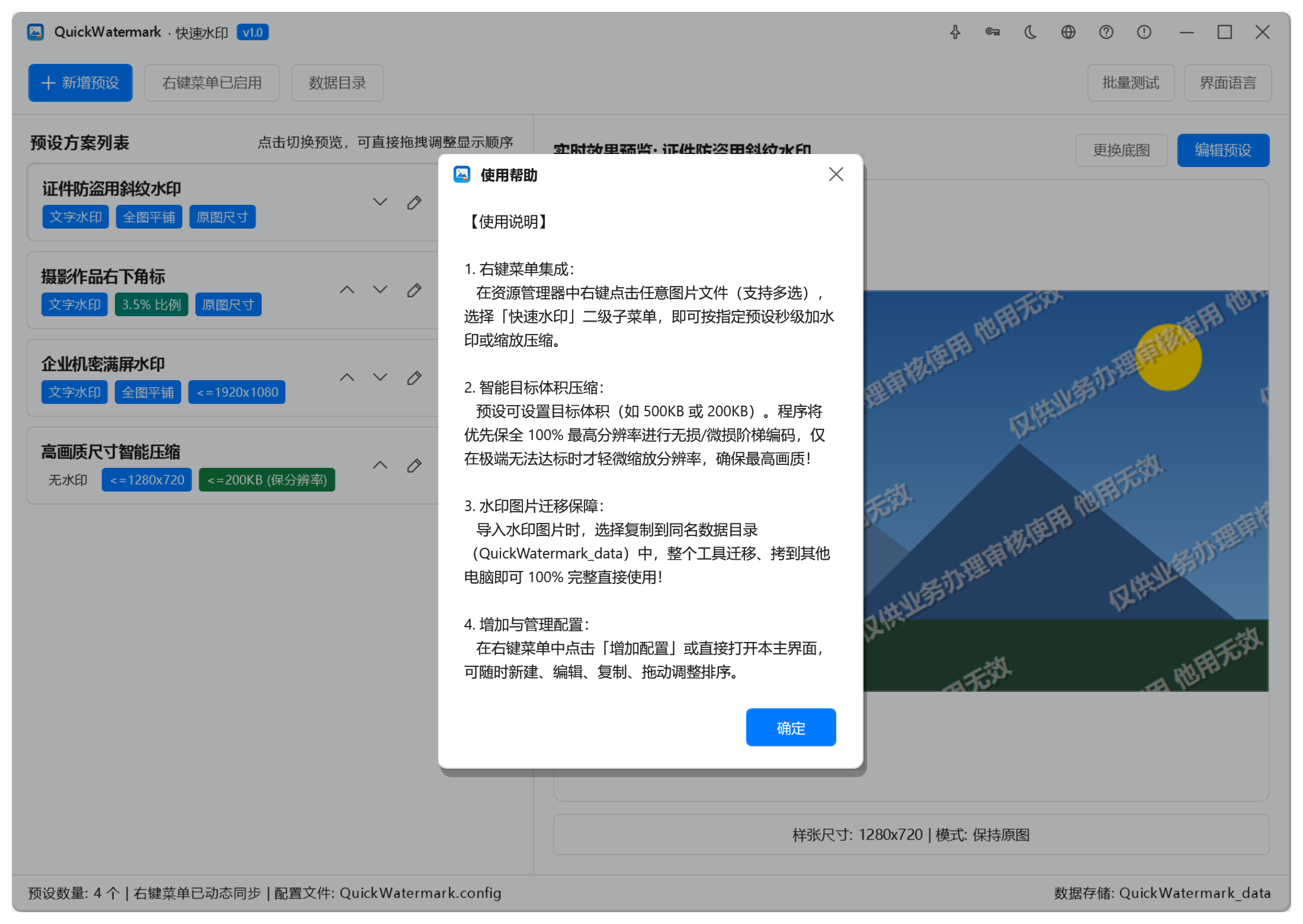Move 高画质尺寸智能压缩 preset up
This screenshot has height=924, width=1303.
[x=380, y=465]
